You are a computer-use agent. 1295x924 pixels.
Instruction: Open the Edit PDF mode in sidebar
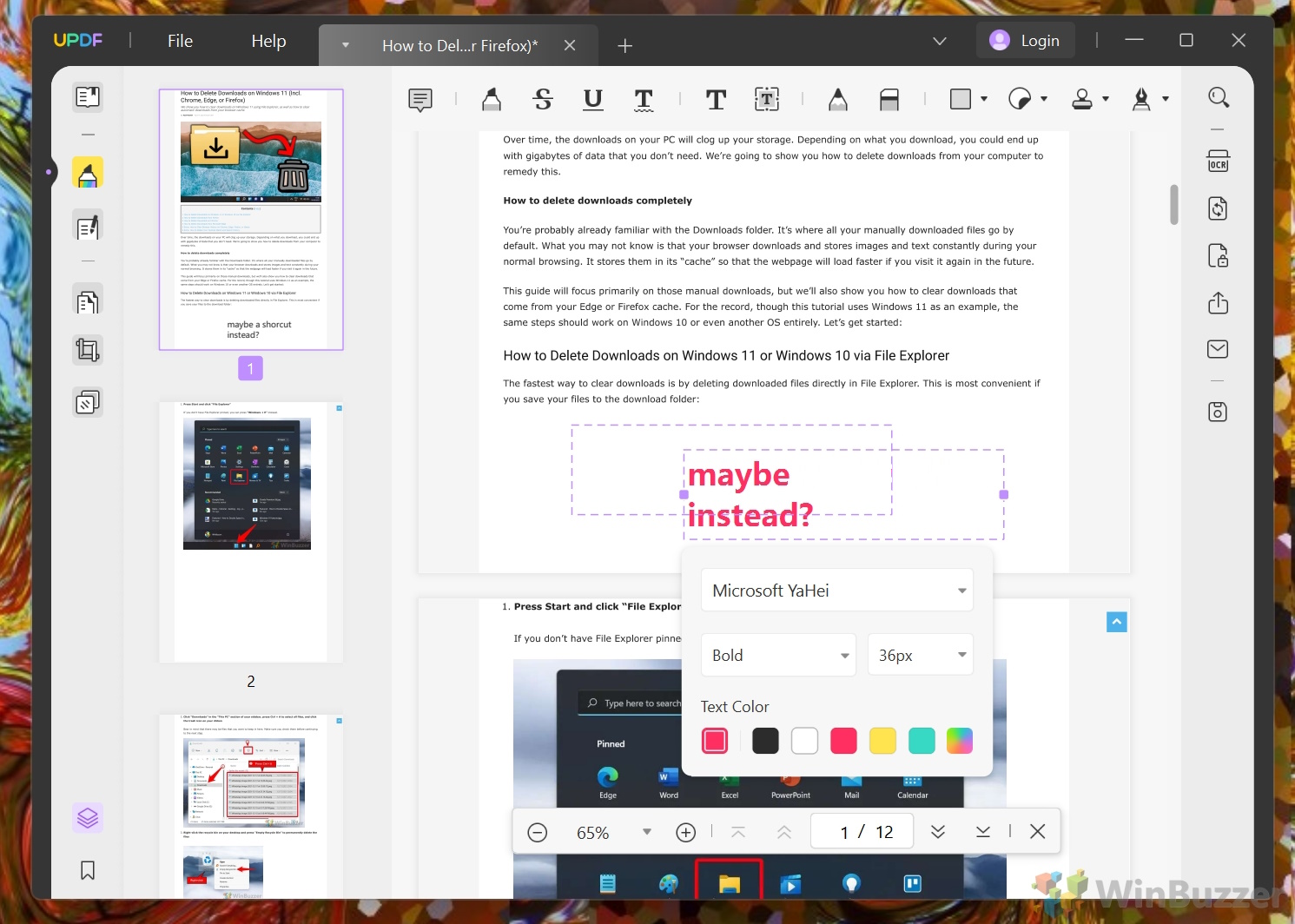coord(88,227)
